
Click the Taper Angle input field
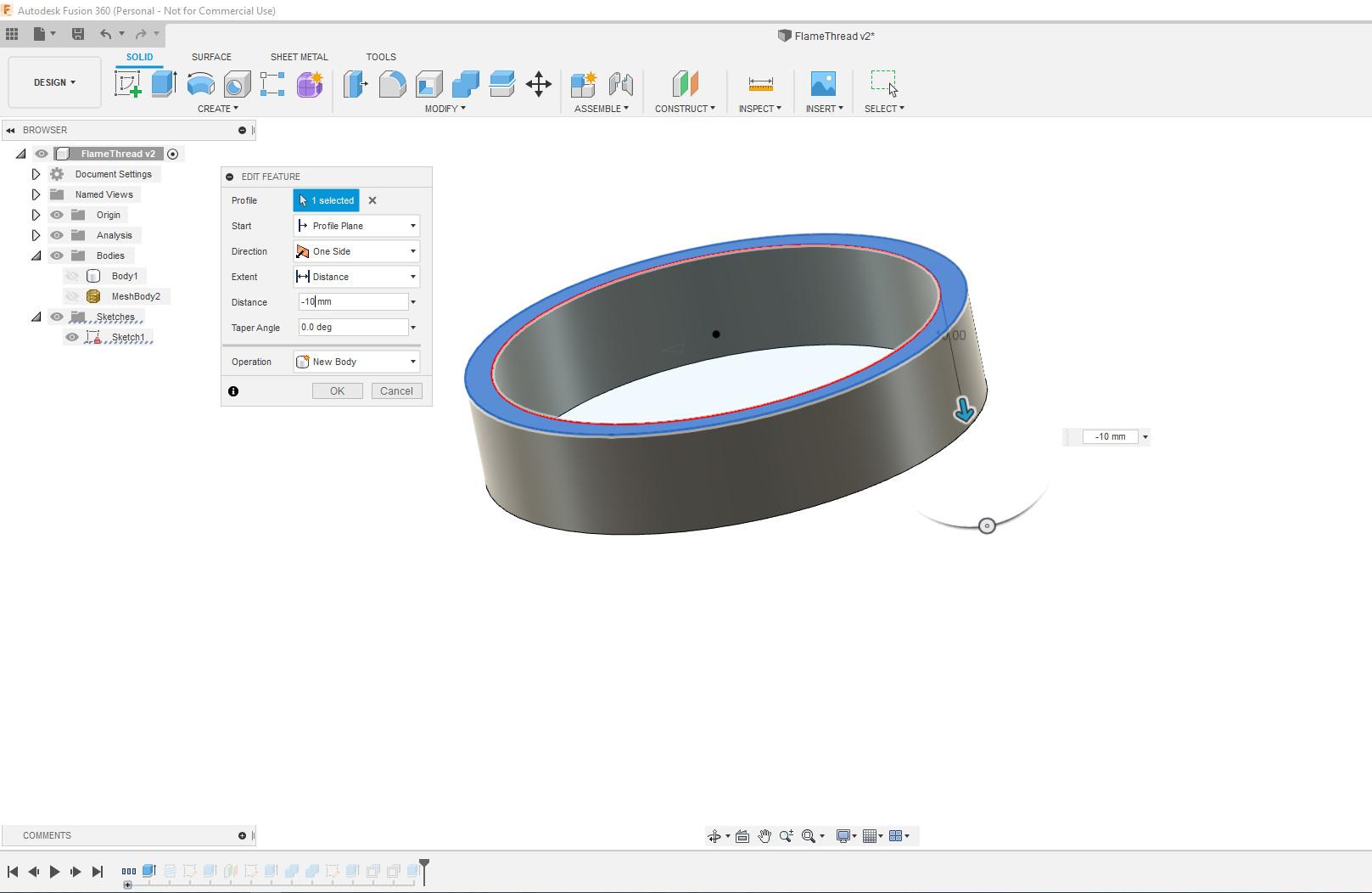pyautogui.click(x=353, y=328)
